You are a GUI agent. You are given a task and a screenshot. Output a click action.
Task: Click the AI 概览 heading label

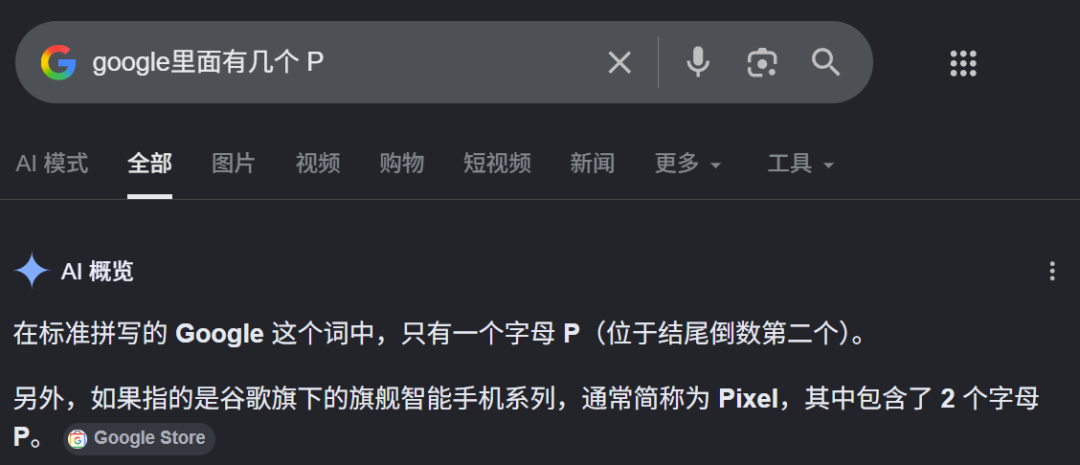[x=97, y=271]
